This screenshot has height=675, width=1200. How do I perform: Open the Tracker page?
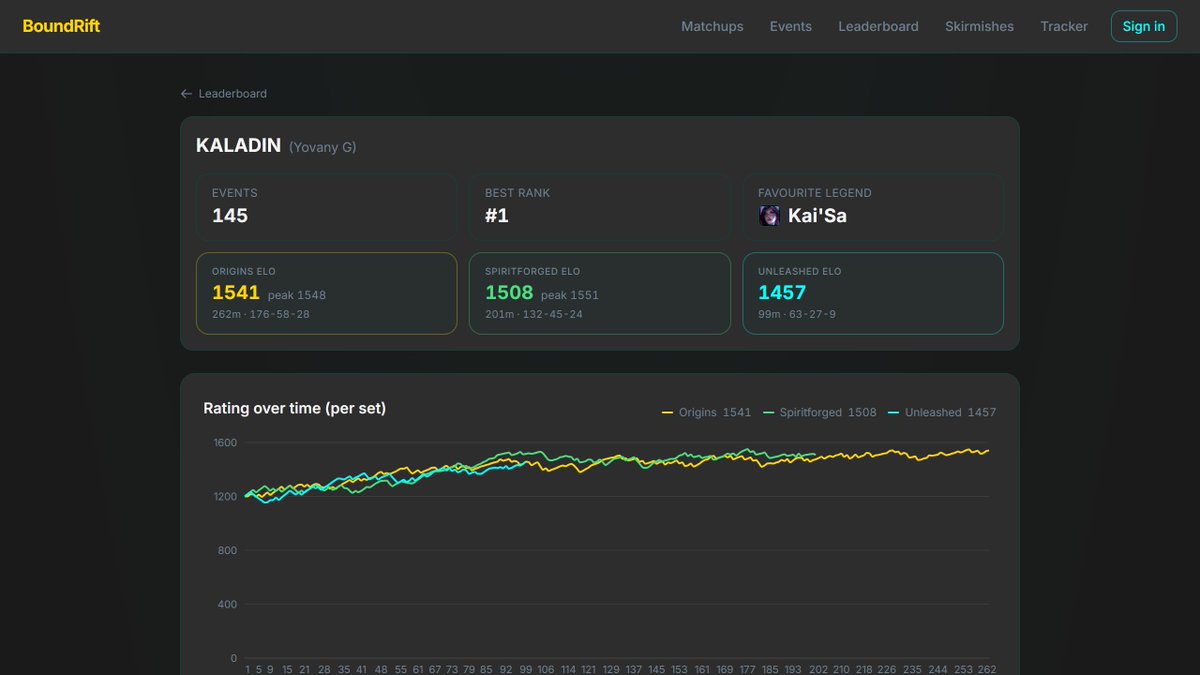(1063, 27)
